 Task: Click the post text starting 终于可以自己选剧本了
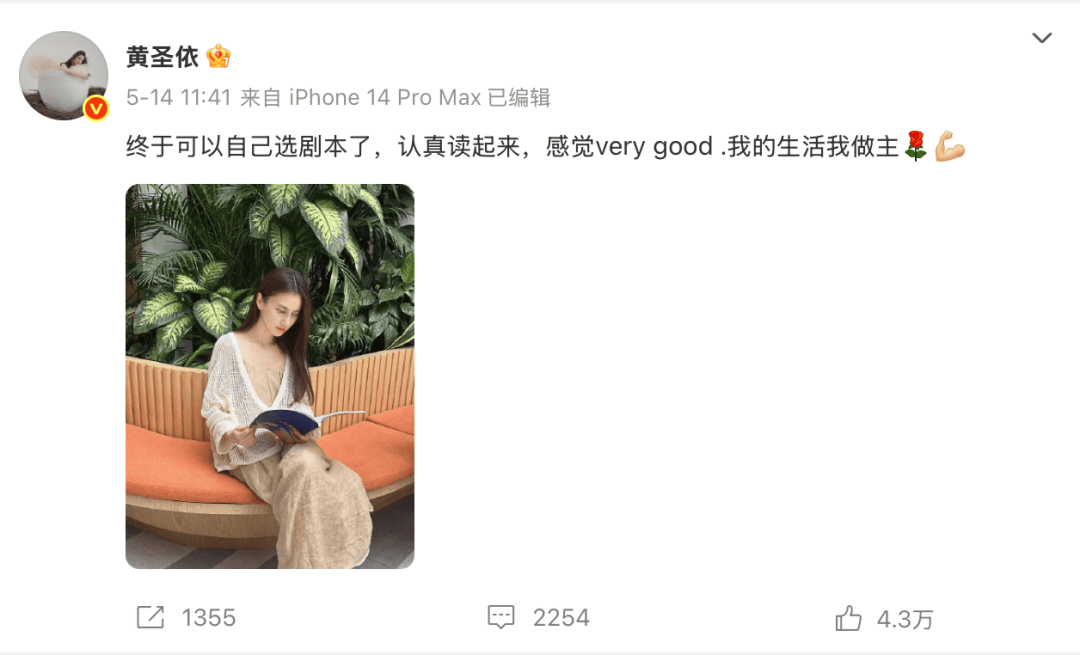pyautogui.click(x=546, y=147)
